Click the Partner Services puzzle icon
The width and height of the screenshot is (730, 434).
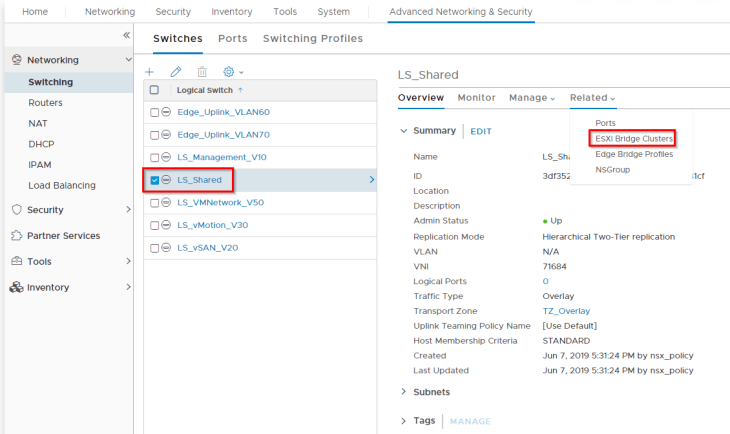[x=17, y=236]
